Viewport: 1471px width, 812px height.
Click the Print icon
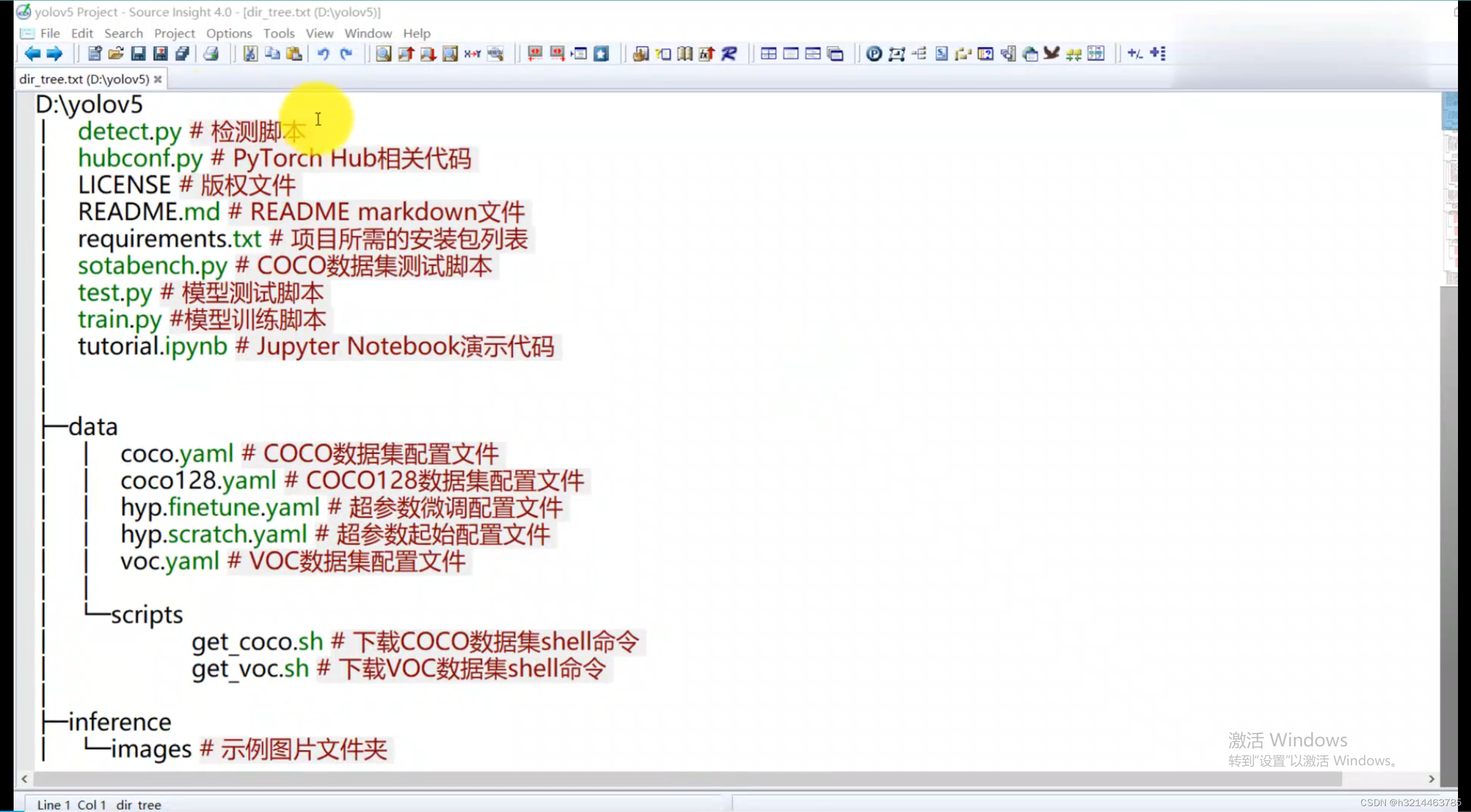pyautogui.click(x=211, y=54)
